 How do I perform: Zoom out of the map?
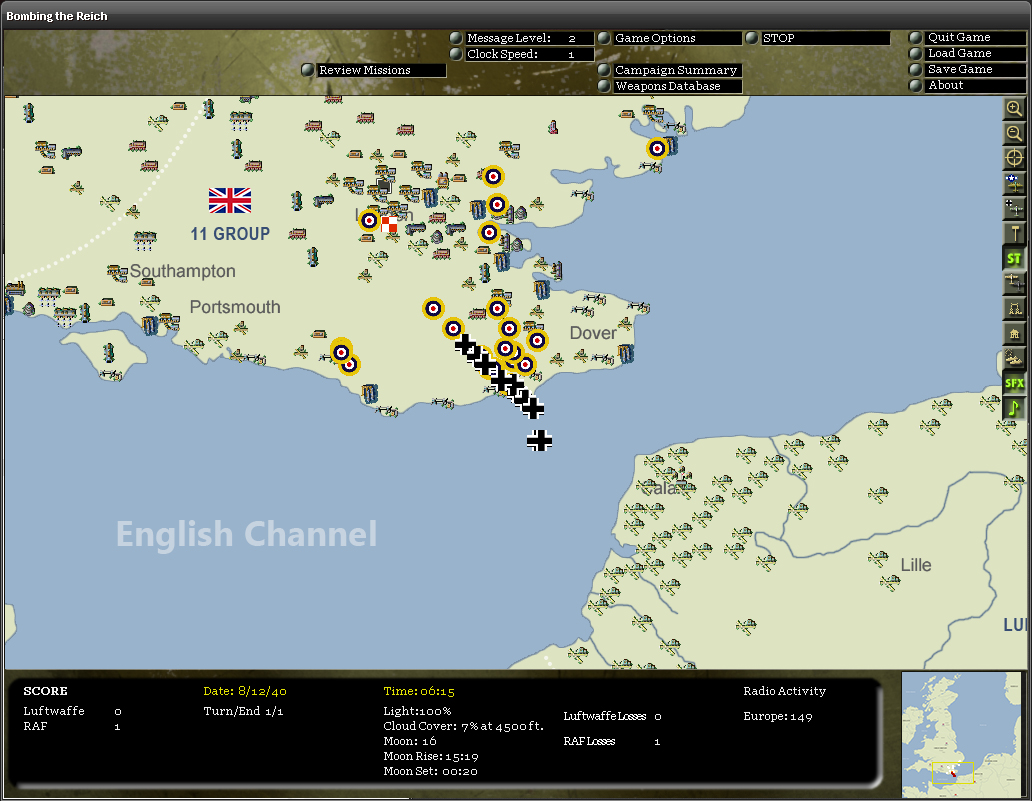1014,134
